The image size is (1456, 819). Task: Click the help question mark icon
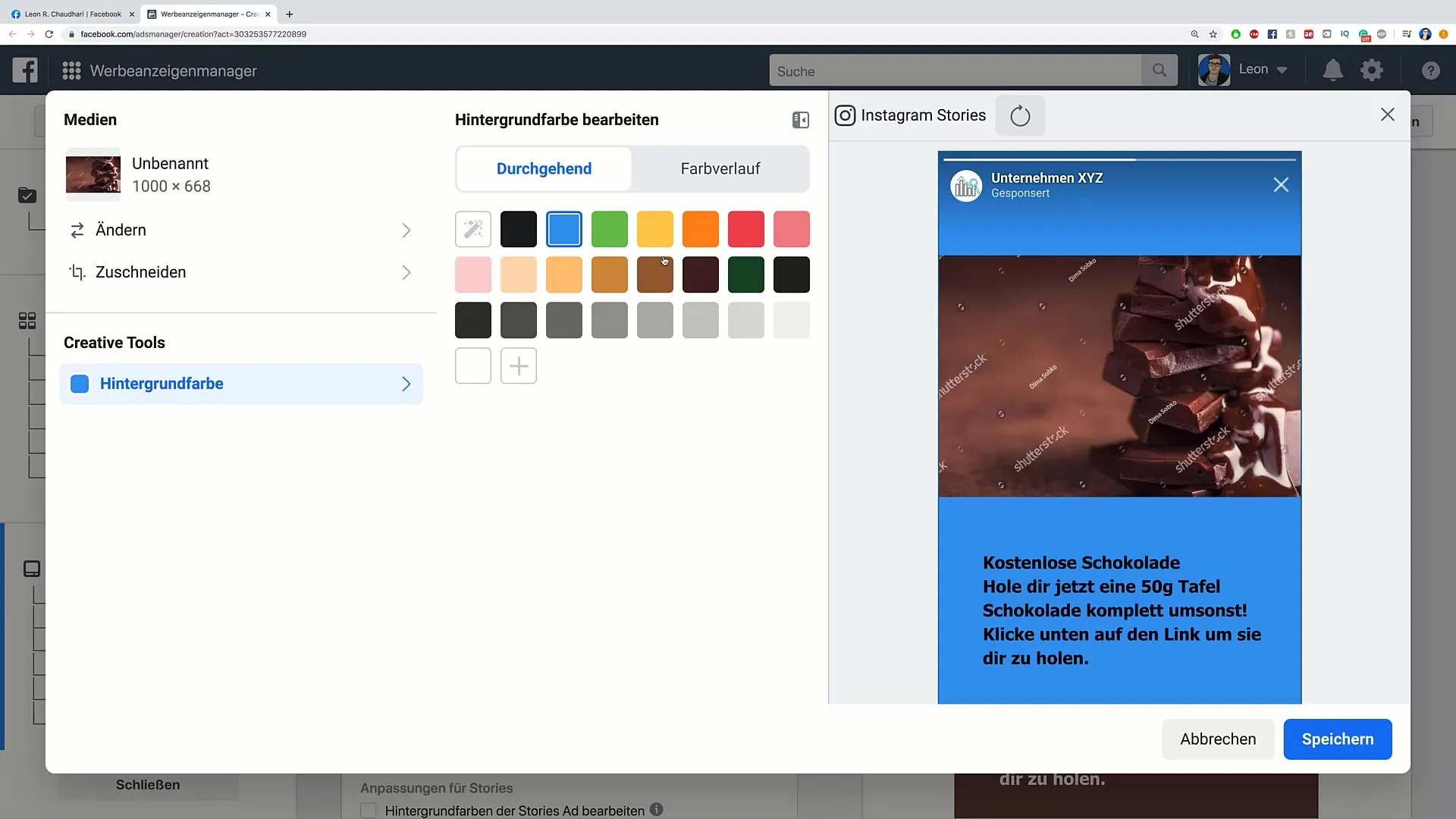1430,71
